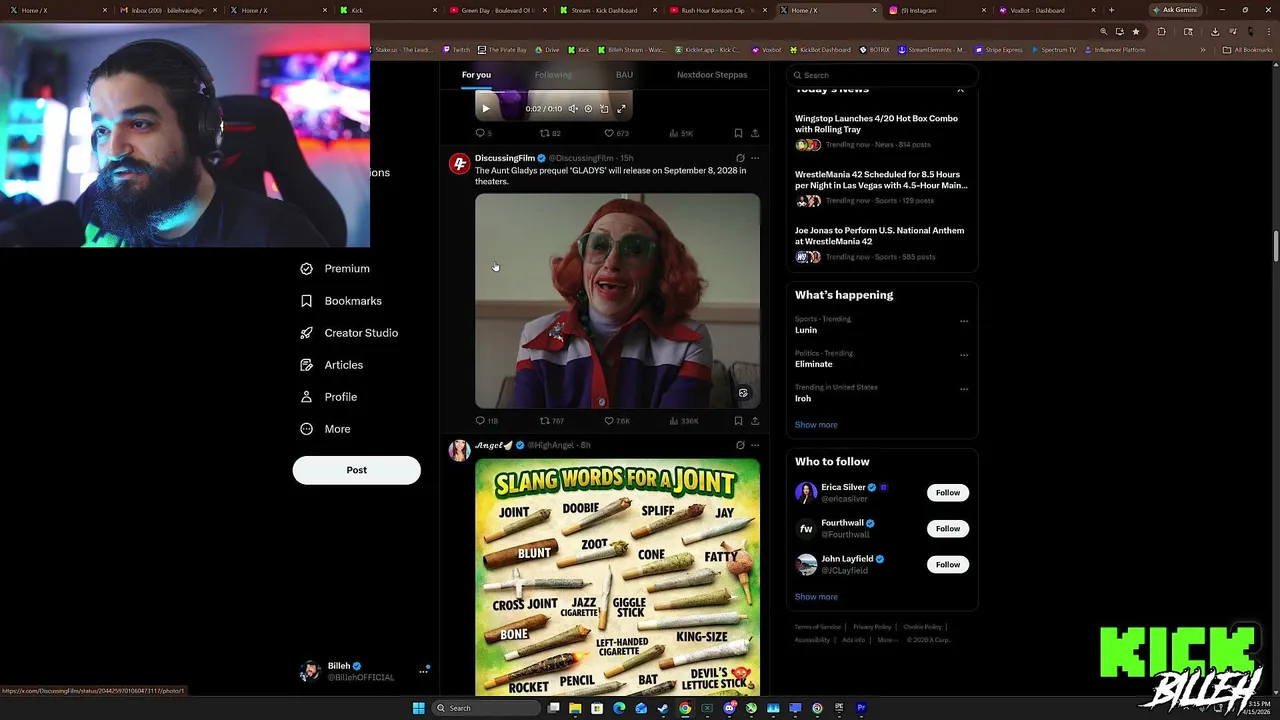Open Grok icon on DiscussingFilm post
Viewport: 1280px width, 720px height.
[740, 158]
